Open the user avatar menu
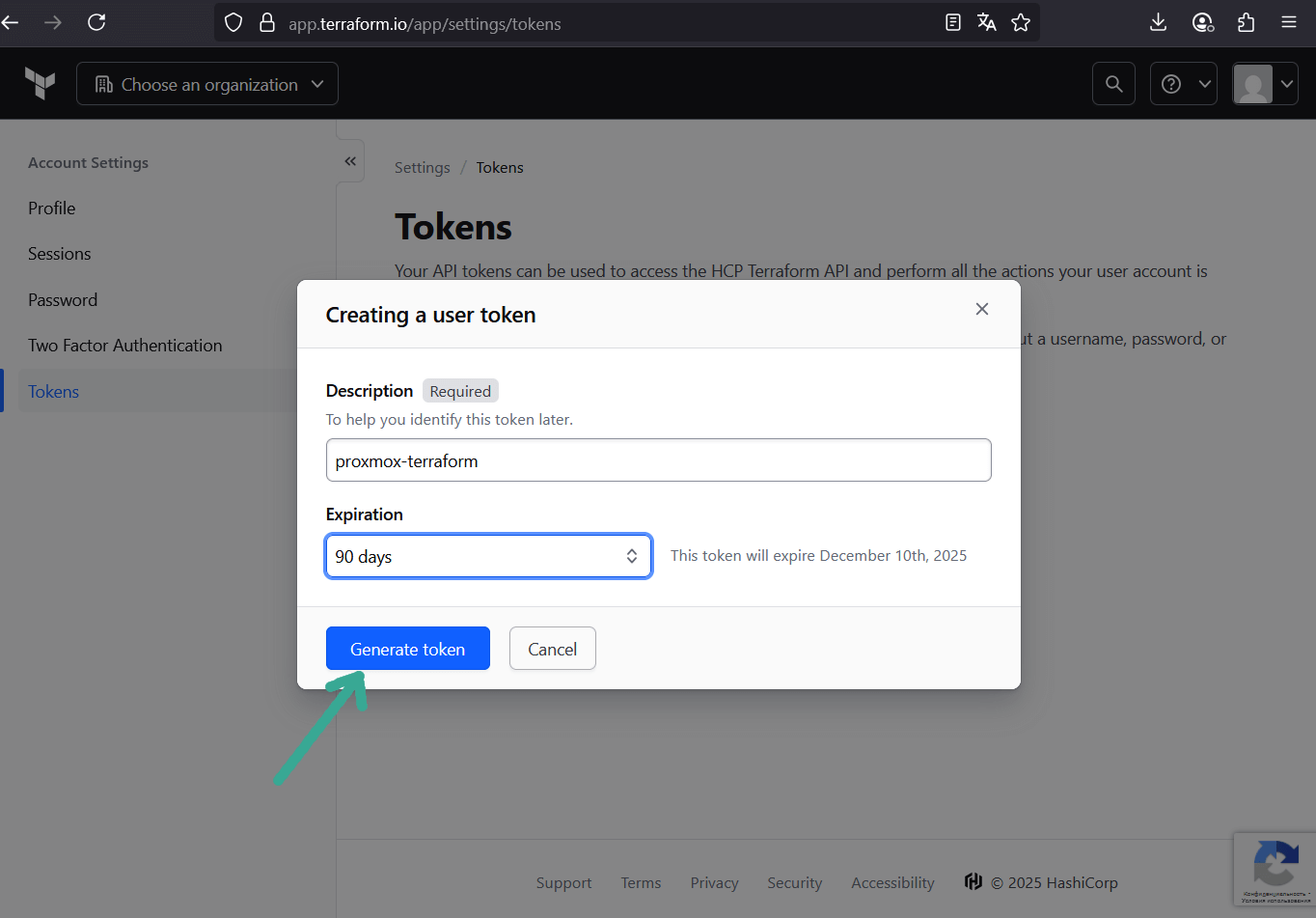This screenshot has width=1316, height=918. 1265,84
